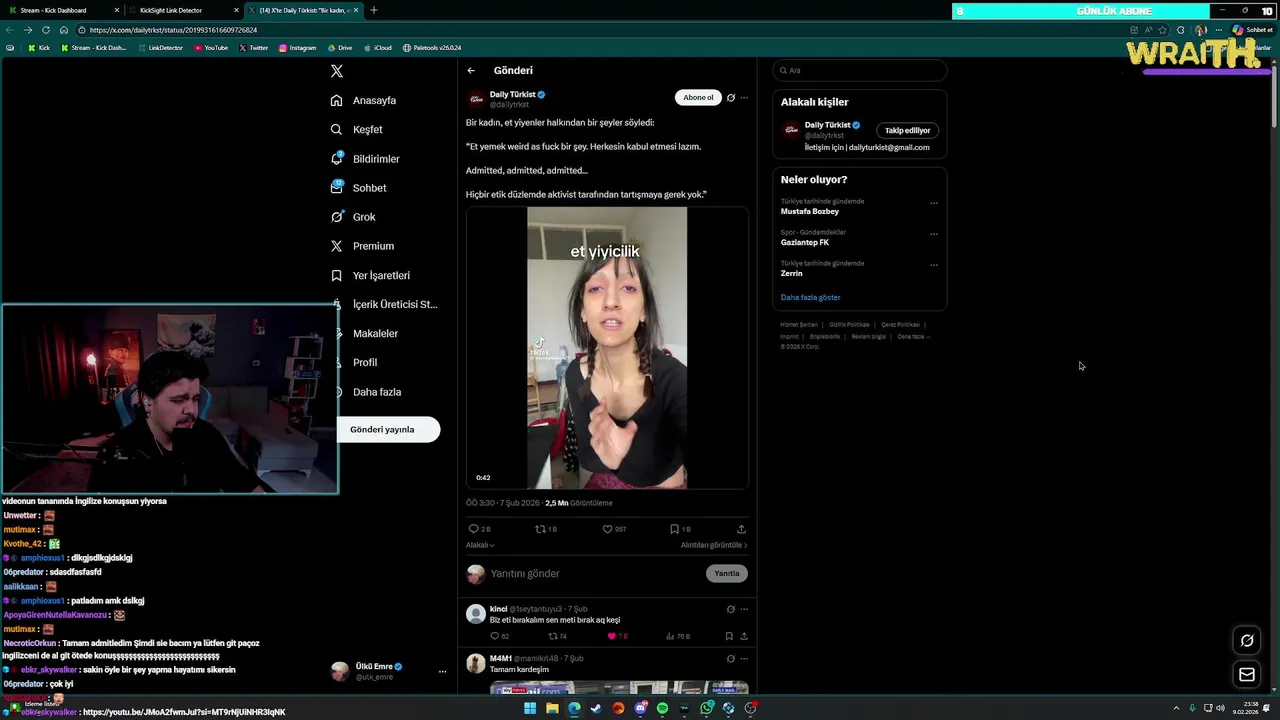
Task: Click the Takip ediliyor button
Action: point(907,130)
